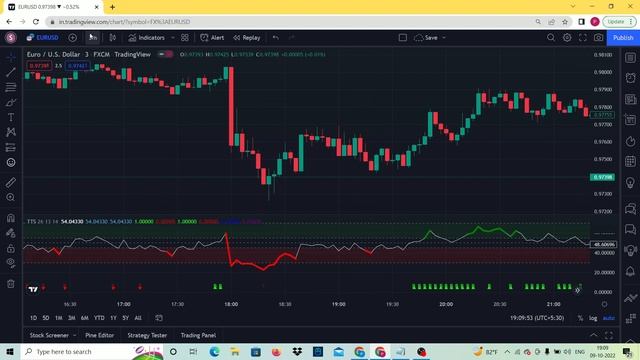Open the Fibonacci retracement tools
The image size is (640, 360).
[x=11, y=87]
